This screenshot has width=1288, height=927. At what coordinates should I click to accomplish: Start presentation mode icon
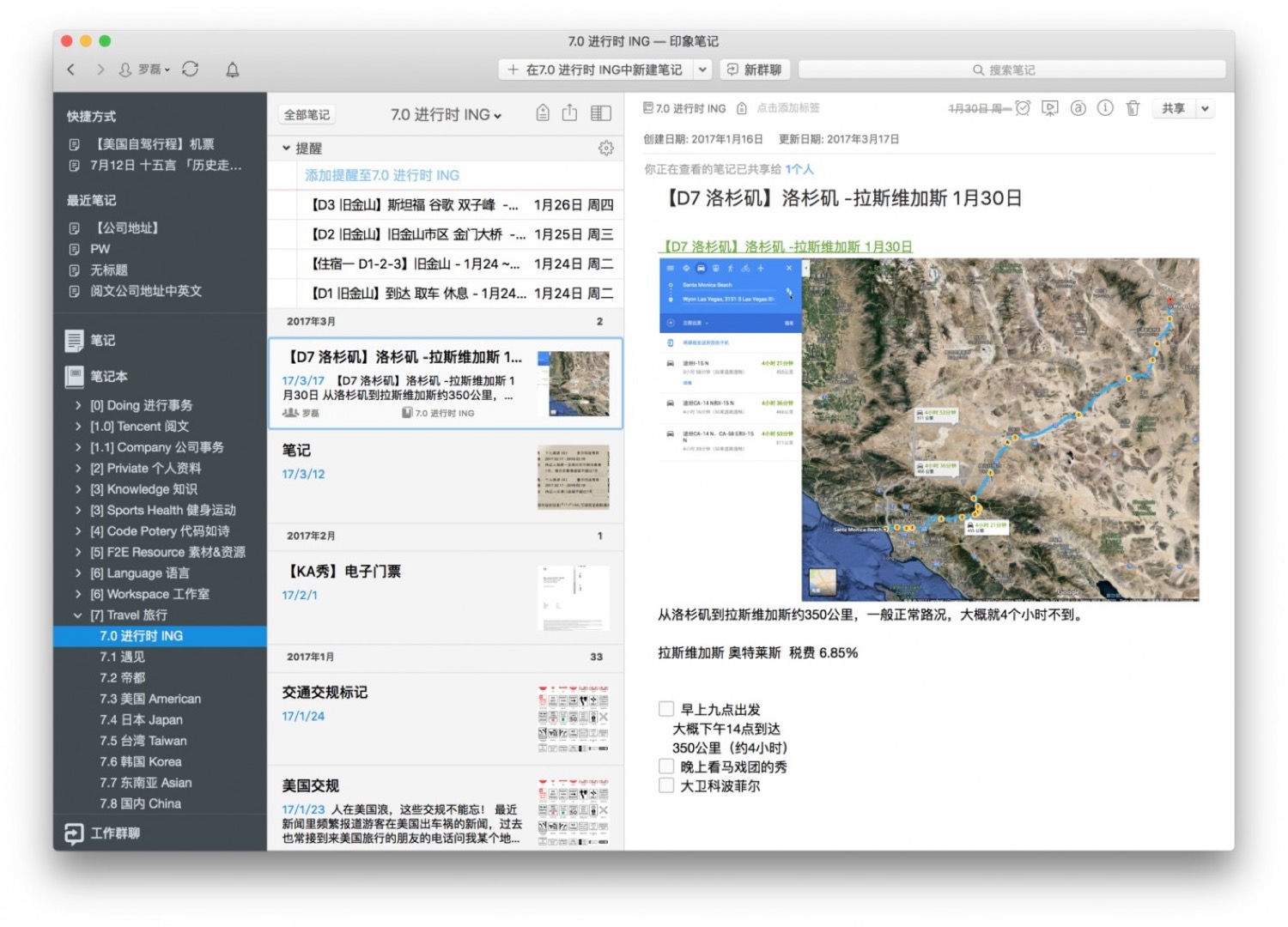[1049, 108]
